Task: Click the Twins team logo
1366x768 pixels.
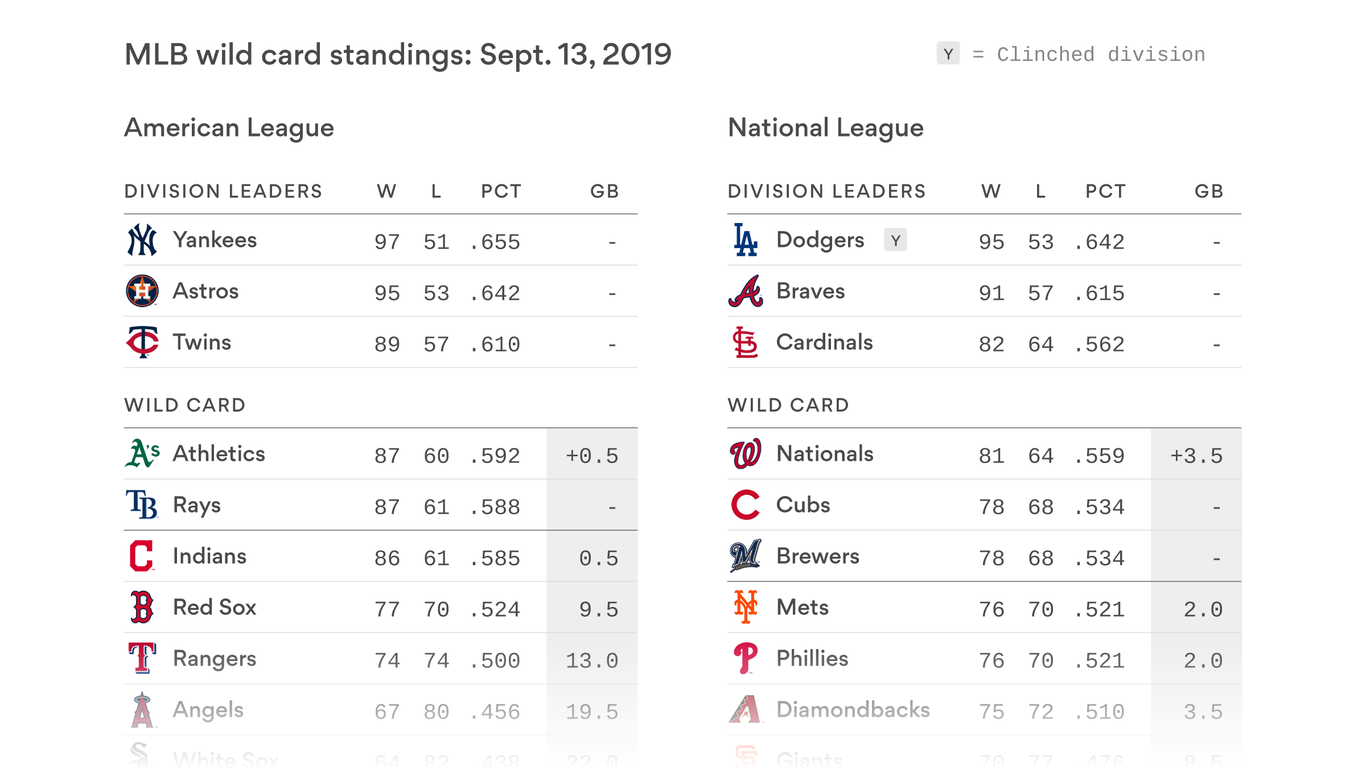Action: click(x=142, y=342)
